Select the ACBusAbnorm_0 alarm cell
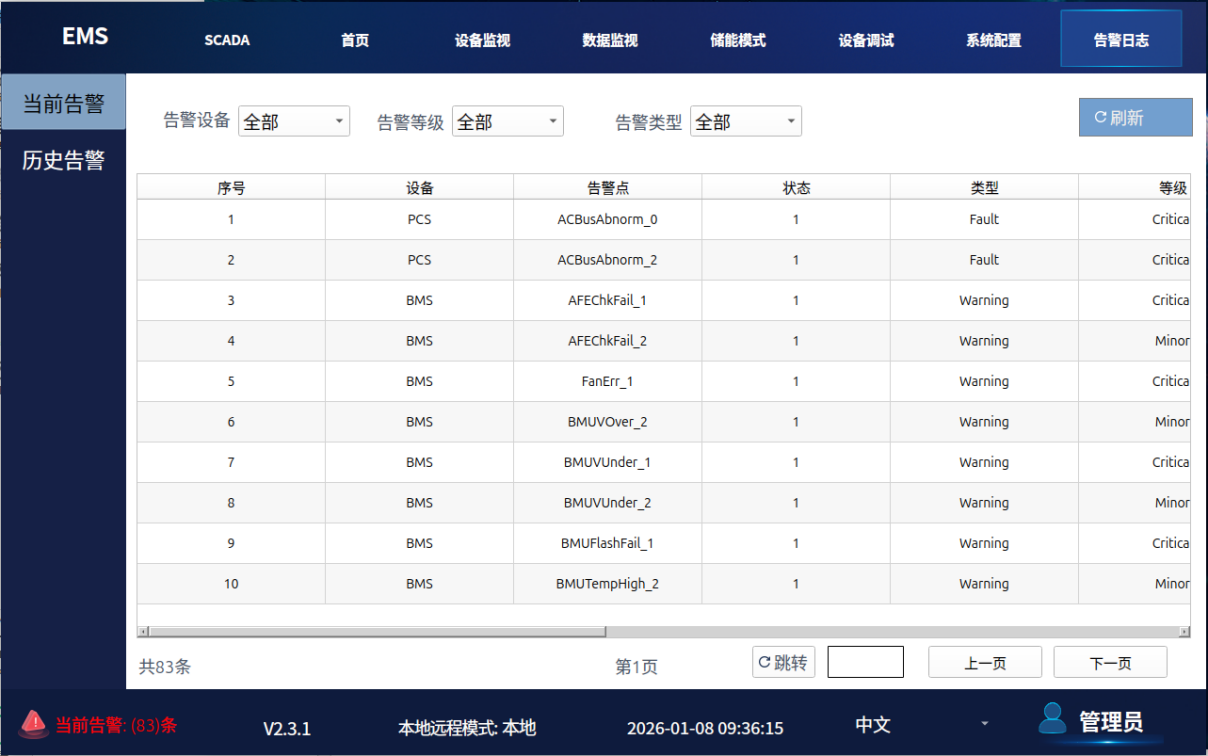The width and height of the screenshot is (1208, 756). [x=608, y=219]
